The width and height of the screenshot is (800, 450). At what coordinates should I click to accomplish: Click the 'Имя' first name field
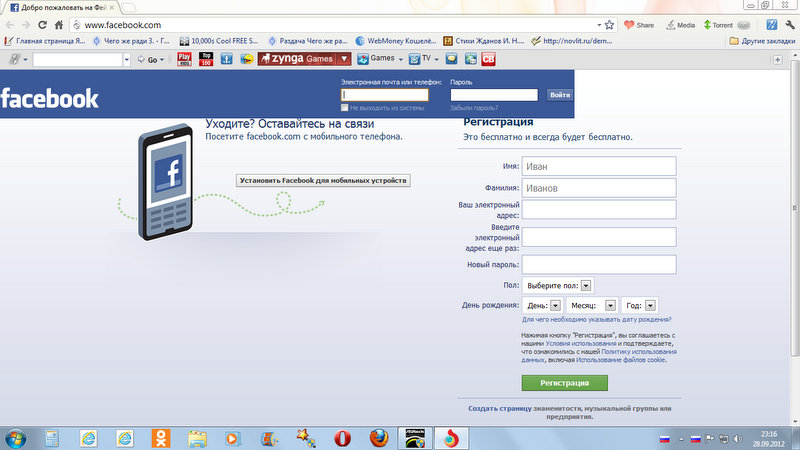click(x=599, y=166)
